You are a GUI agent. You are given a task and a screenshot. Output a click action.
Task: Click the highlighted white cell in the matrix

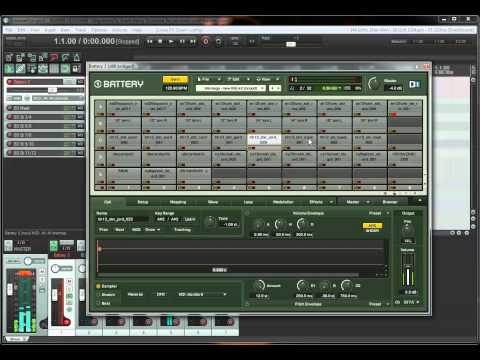click(264, 140)
